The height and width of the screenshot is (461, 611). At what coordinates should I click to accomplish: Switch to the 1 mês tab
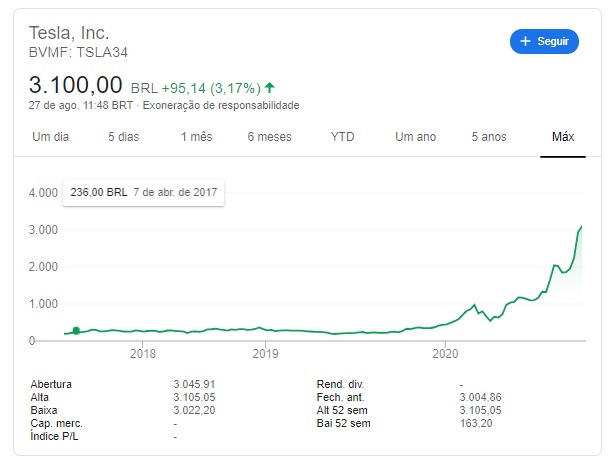196,137
